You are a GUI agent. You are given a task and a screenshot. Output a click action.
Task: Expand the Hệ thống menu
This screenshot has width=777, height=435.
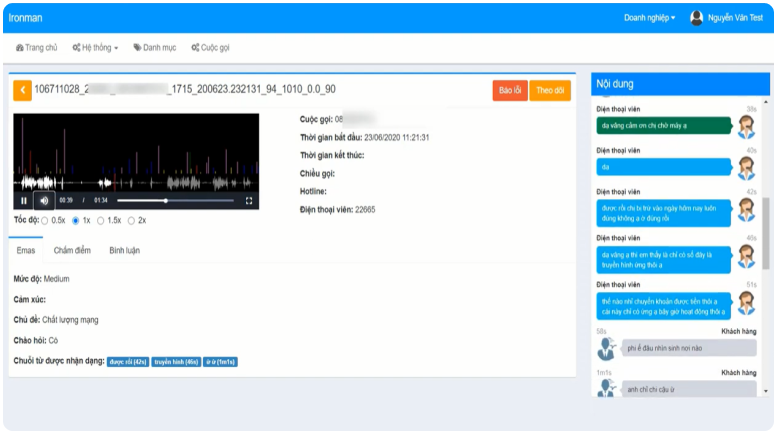click(x=95, y=48)
